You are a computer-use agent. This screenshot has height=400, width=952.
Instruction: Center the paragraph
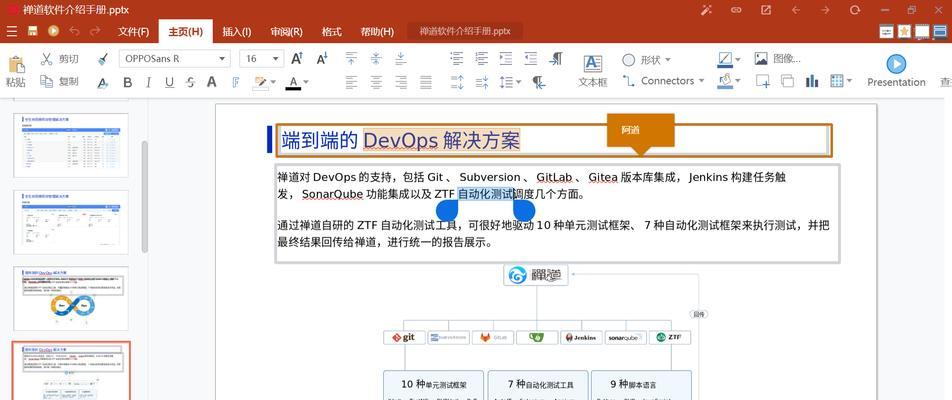click(x=376, y=82)
